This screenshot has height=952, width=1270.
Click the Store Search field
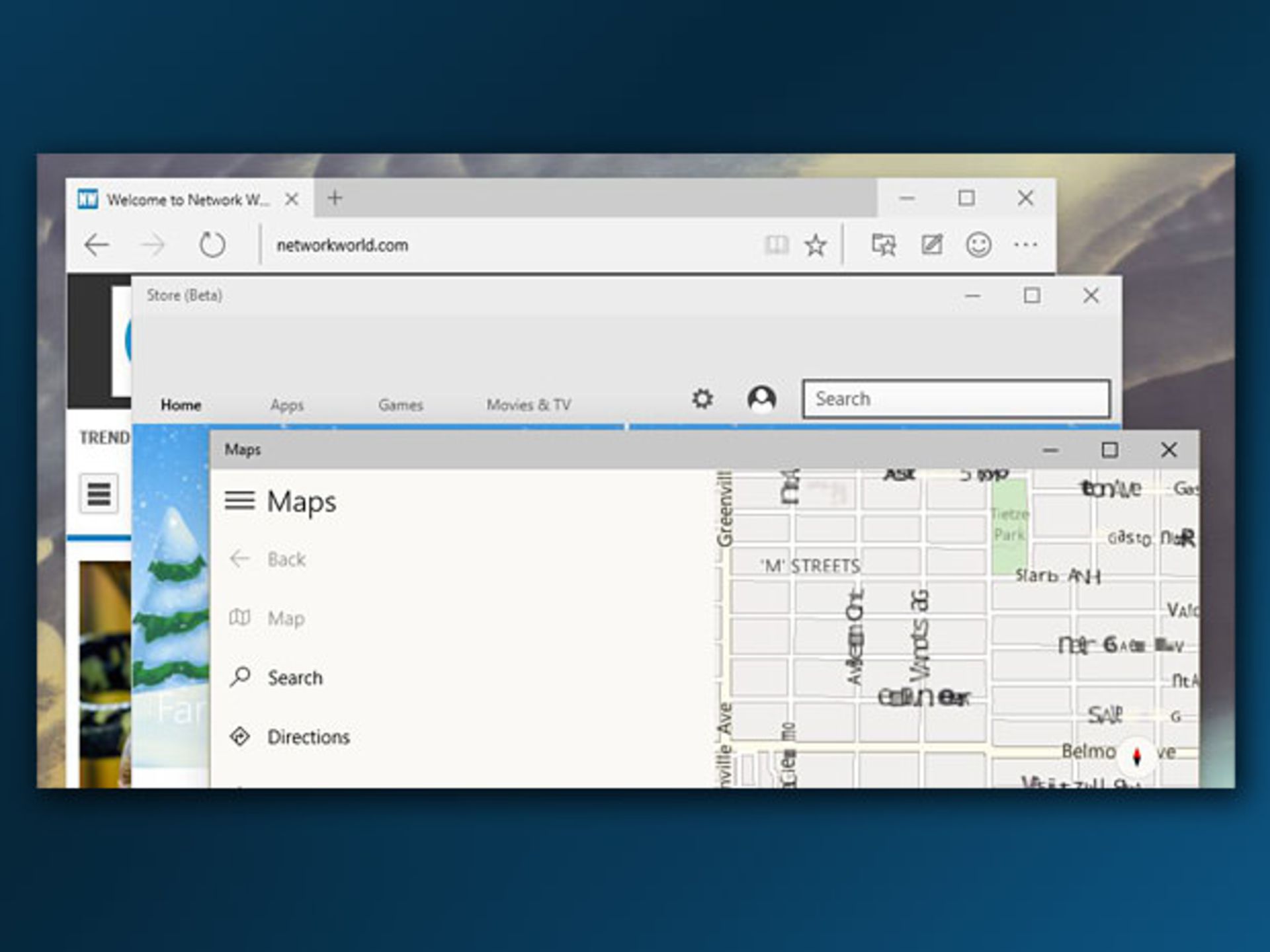(x=956, y=399)
